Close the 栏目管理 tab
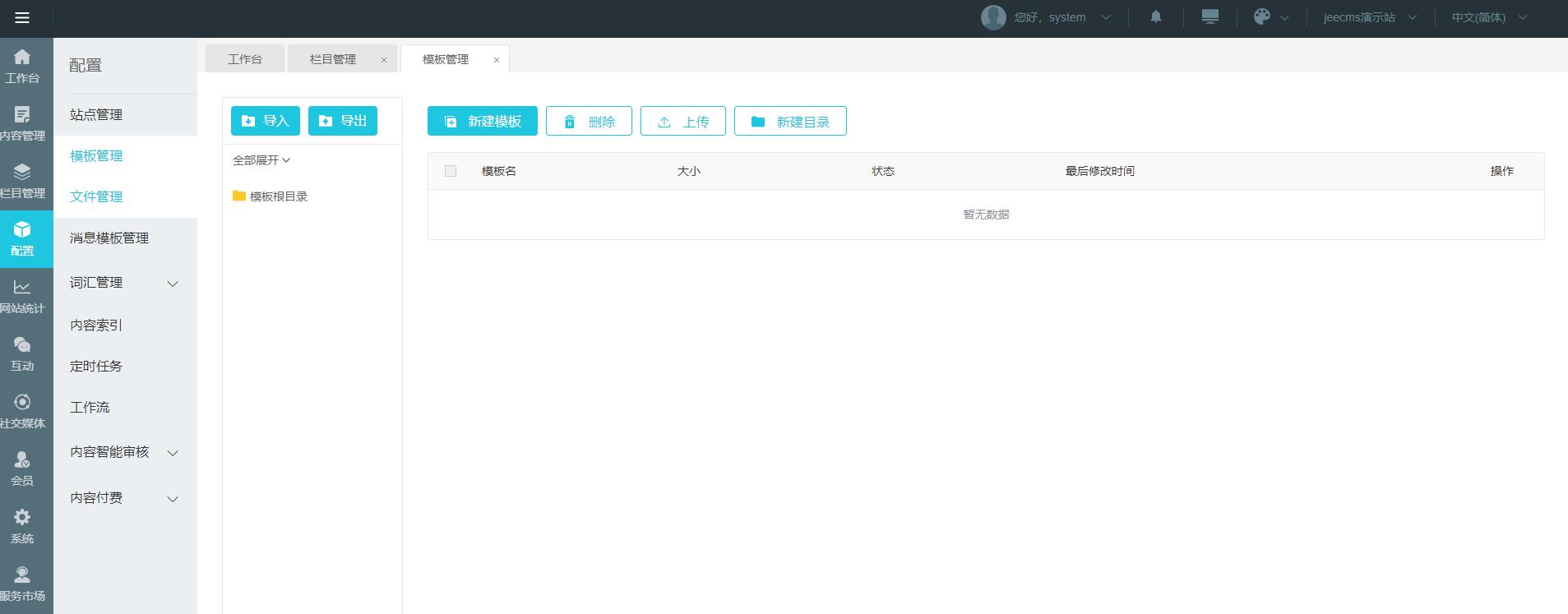This screenshot has width=1568, height=614. tap(384, 60)
